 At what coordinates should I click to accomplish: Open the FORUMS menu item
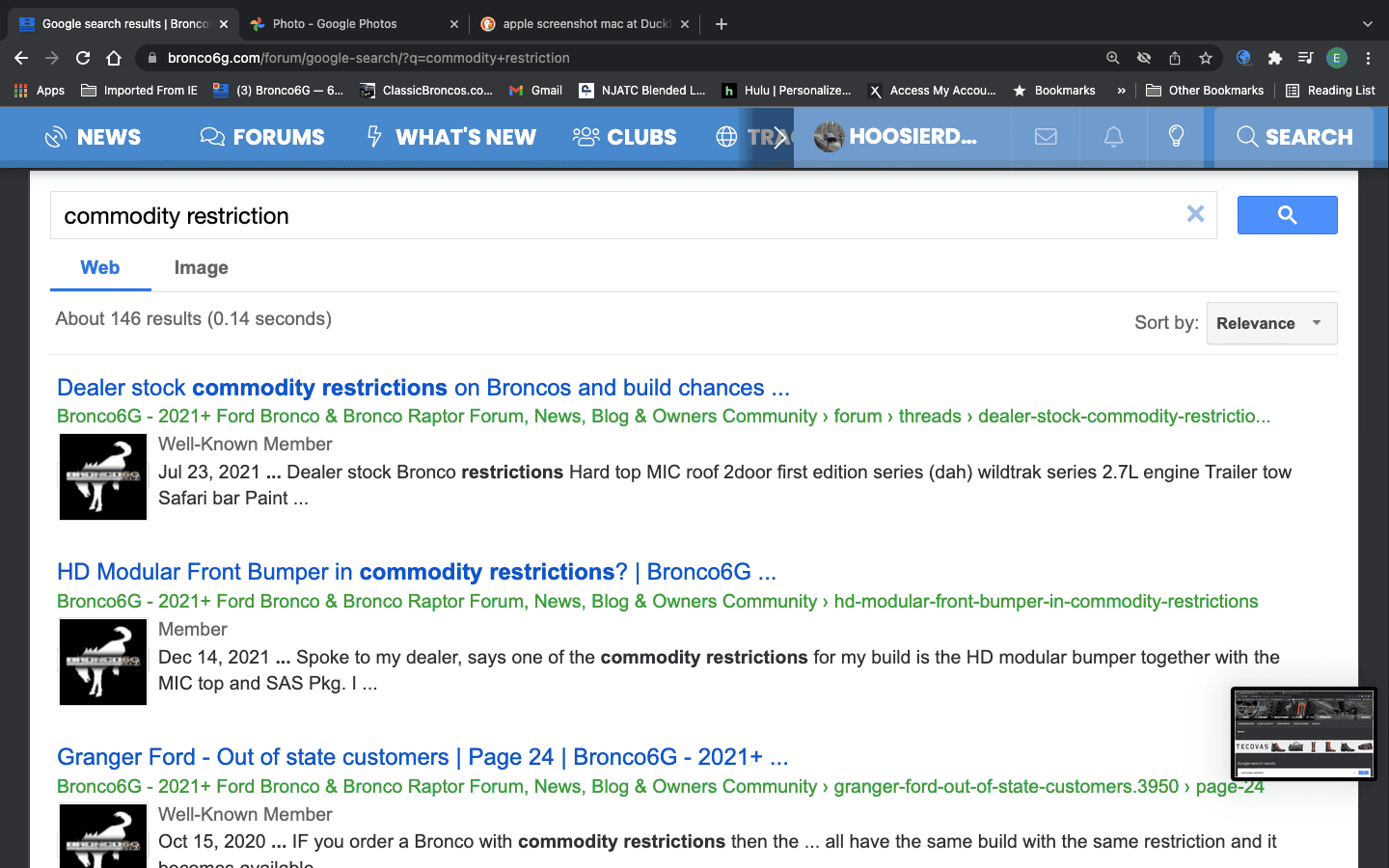click(262, 137)
